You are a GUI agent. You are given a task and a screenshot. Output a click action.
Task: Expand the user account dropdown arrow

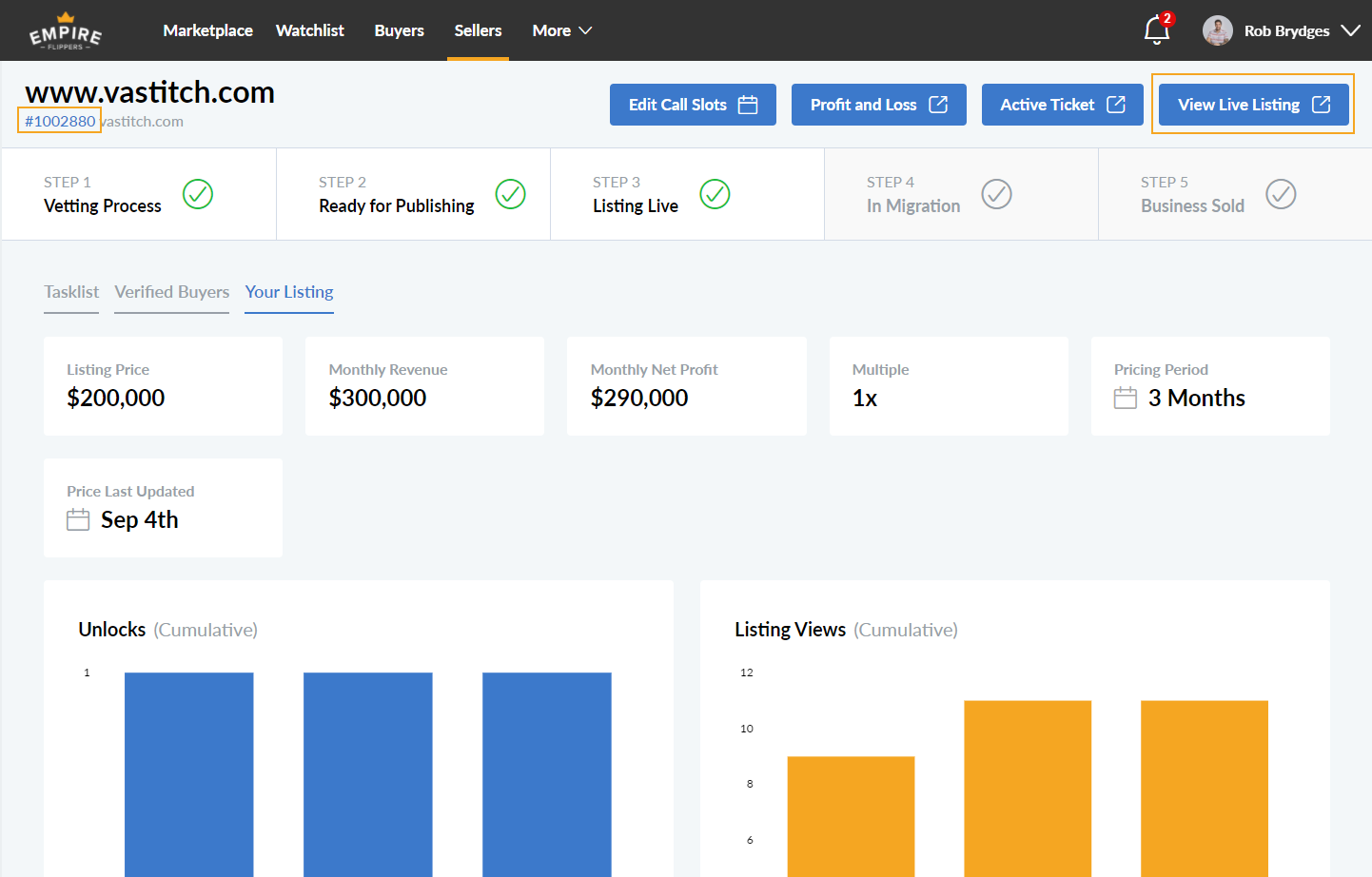1350,30
